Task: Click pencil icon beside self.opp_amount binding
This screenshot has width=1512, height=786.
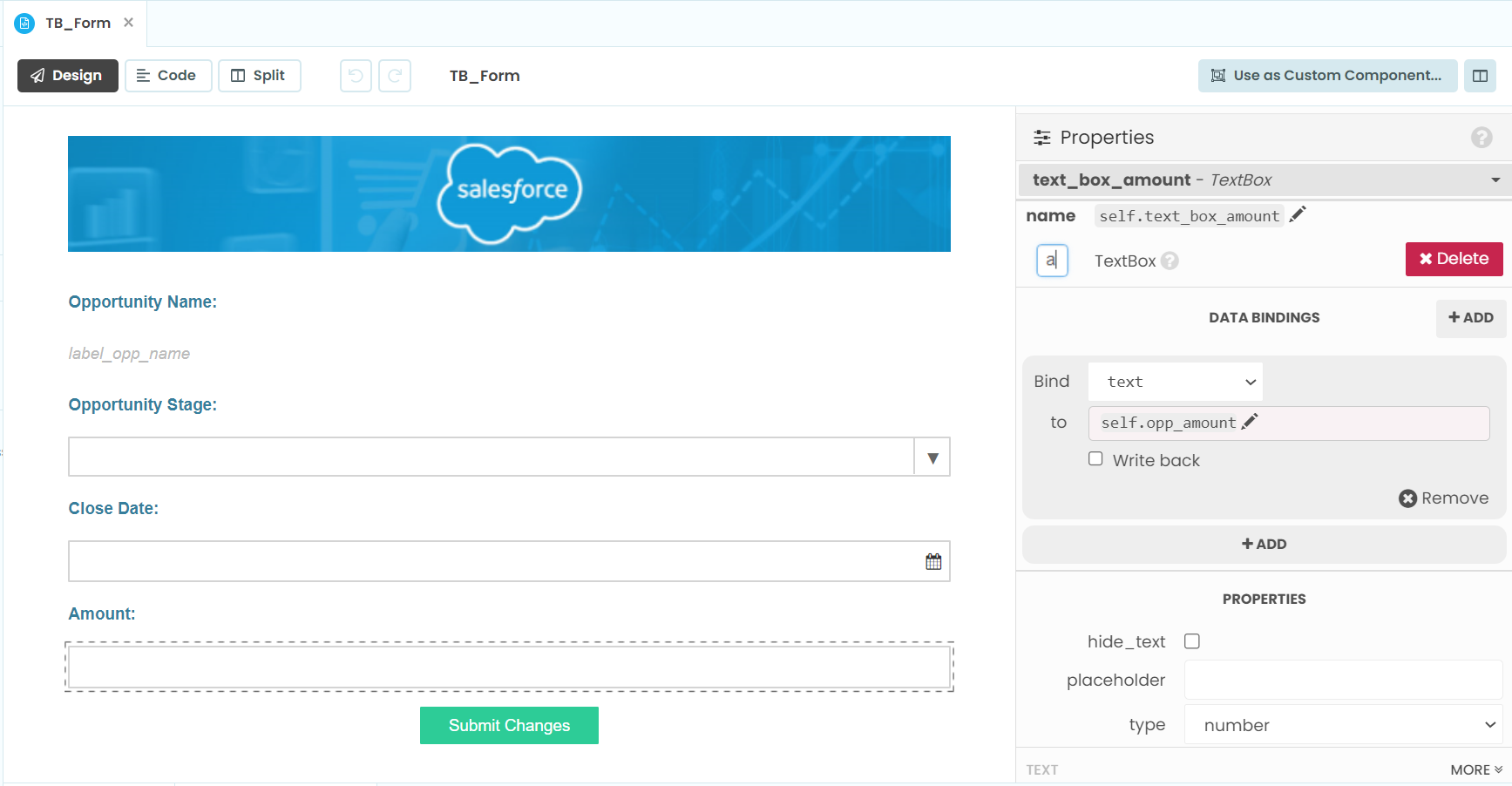Action: point(1250,422)
